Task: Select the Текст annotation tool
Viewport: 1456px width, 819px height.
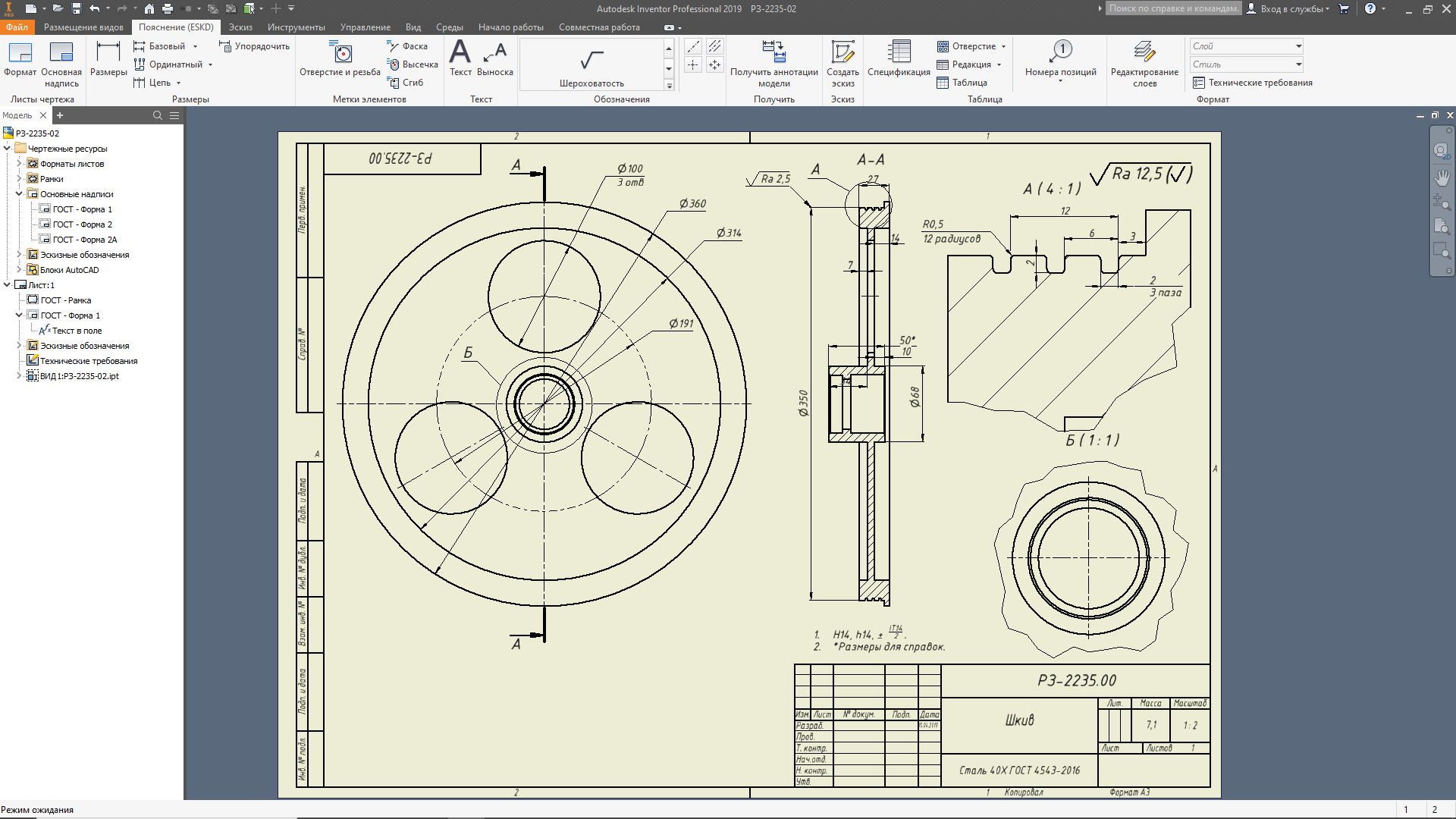Action: (x=460, y=53)
